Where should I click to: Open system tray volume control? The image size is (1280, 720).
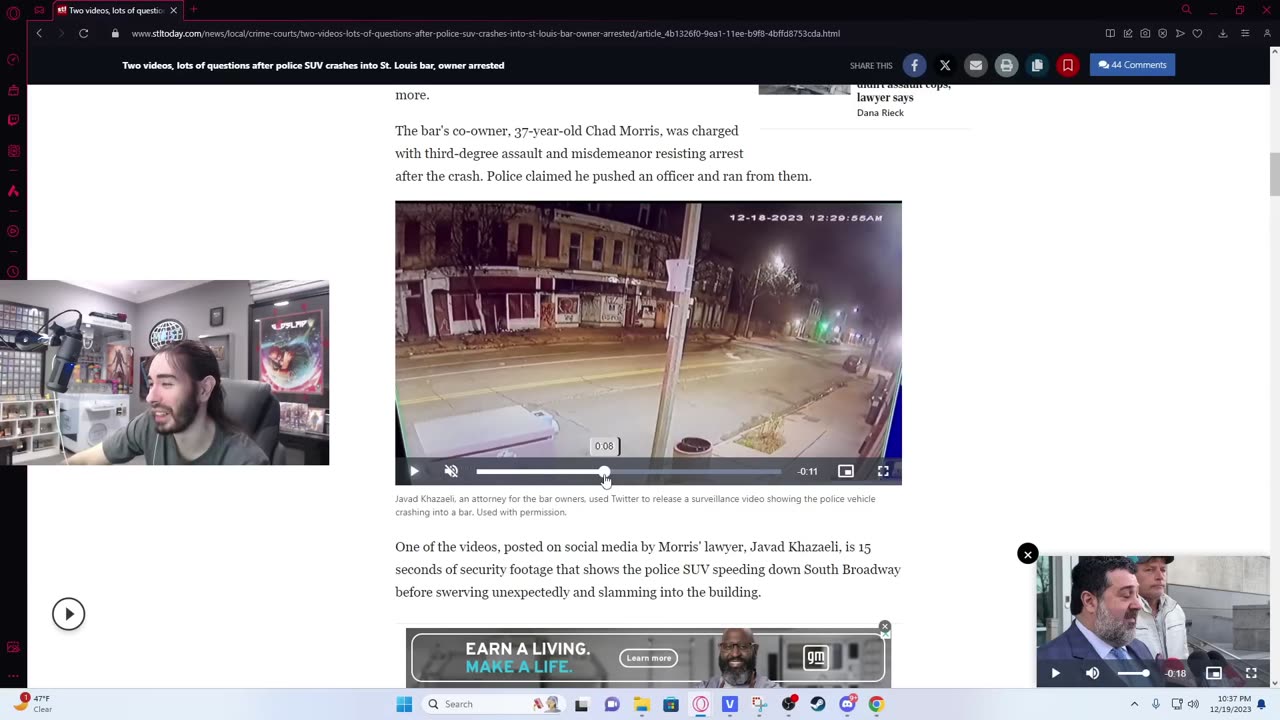(x=1193, y=704)
